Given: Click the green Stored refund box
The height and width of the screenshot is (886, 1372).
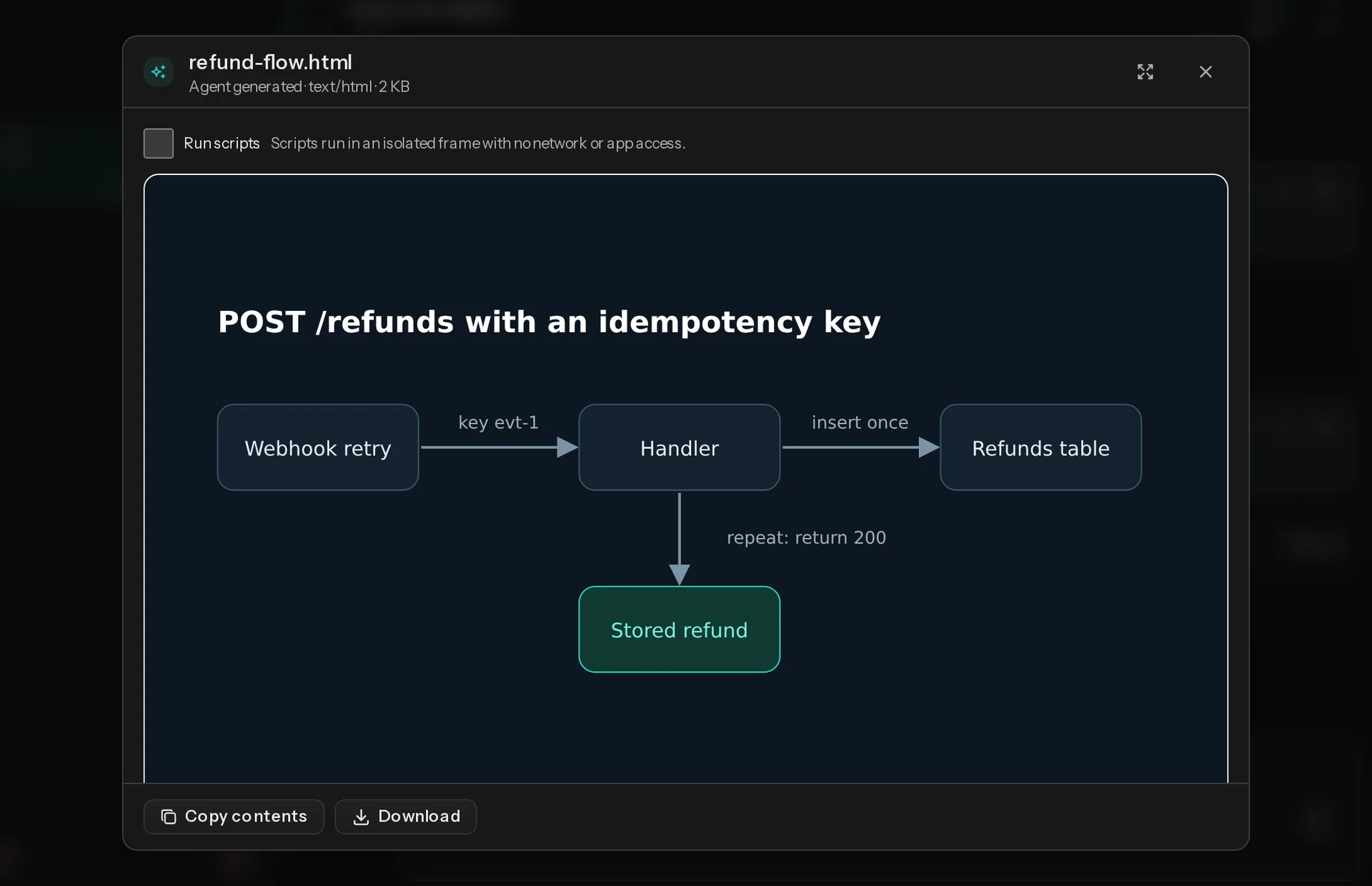Looking at the screenshot, I should pos(679,629).
